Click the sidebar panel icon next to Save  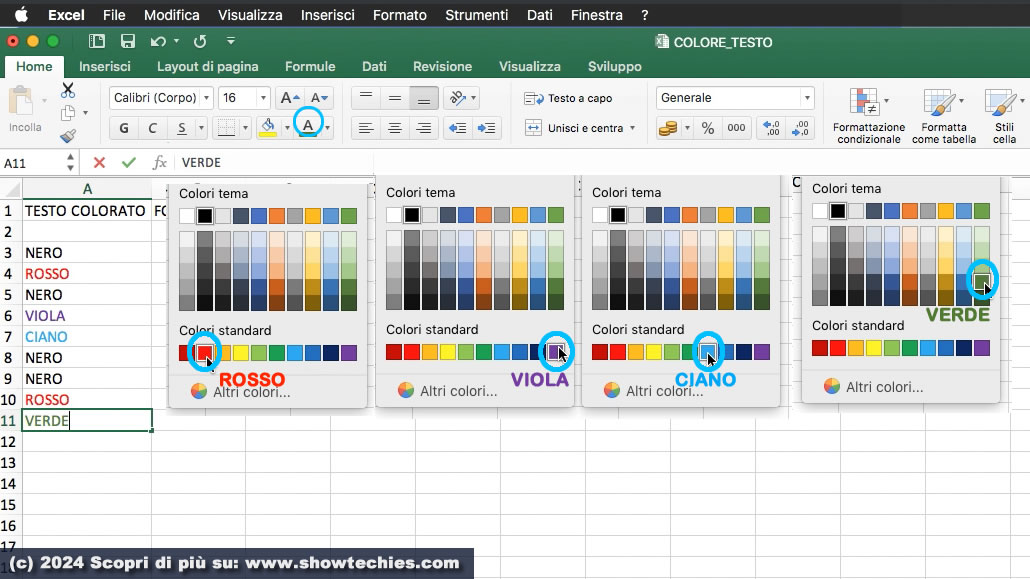pos(97,41)
